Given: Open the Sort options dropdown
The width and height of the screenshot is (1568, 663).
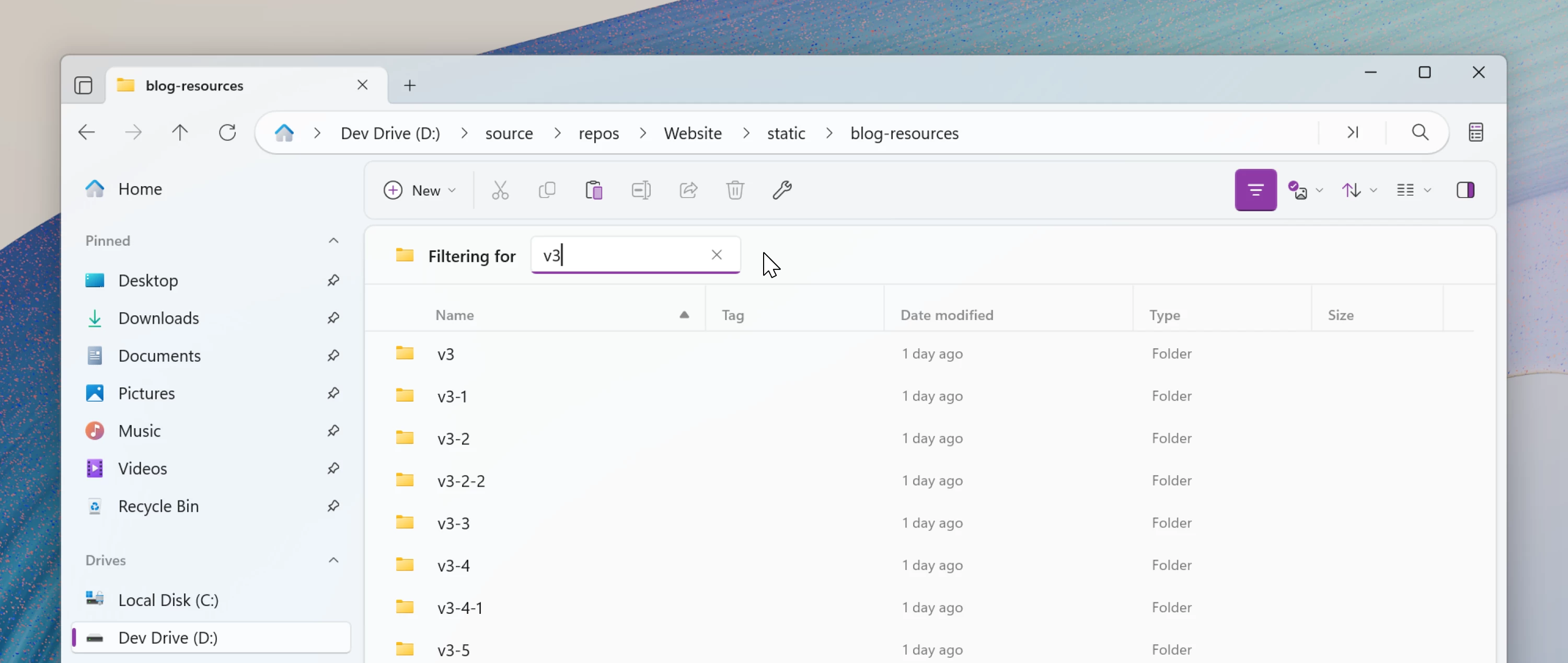Looking at the screenshot, I should click(1358, 190).
